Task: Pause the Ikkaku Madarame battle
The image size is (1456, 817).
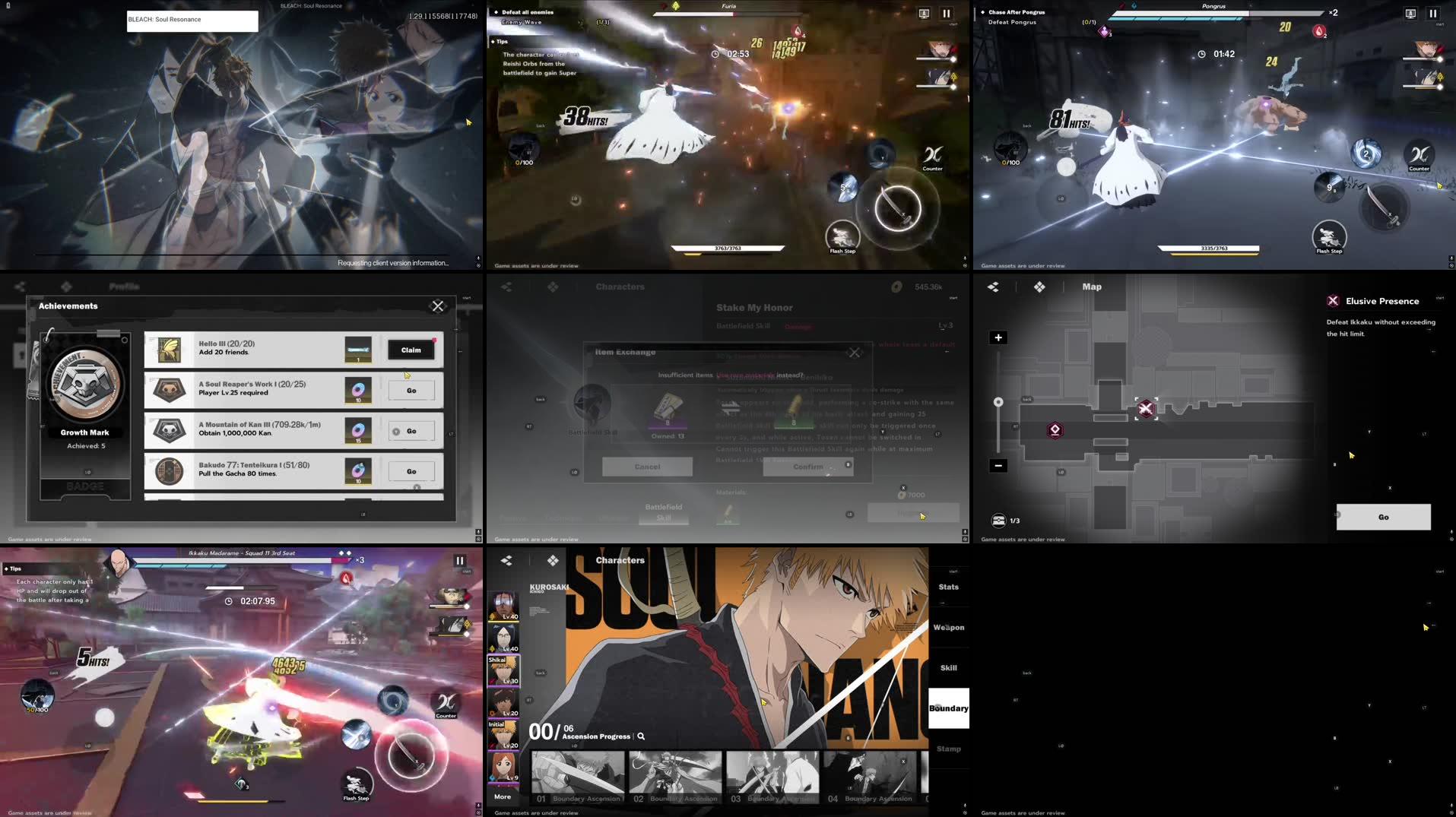Action: [459, 559]
